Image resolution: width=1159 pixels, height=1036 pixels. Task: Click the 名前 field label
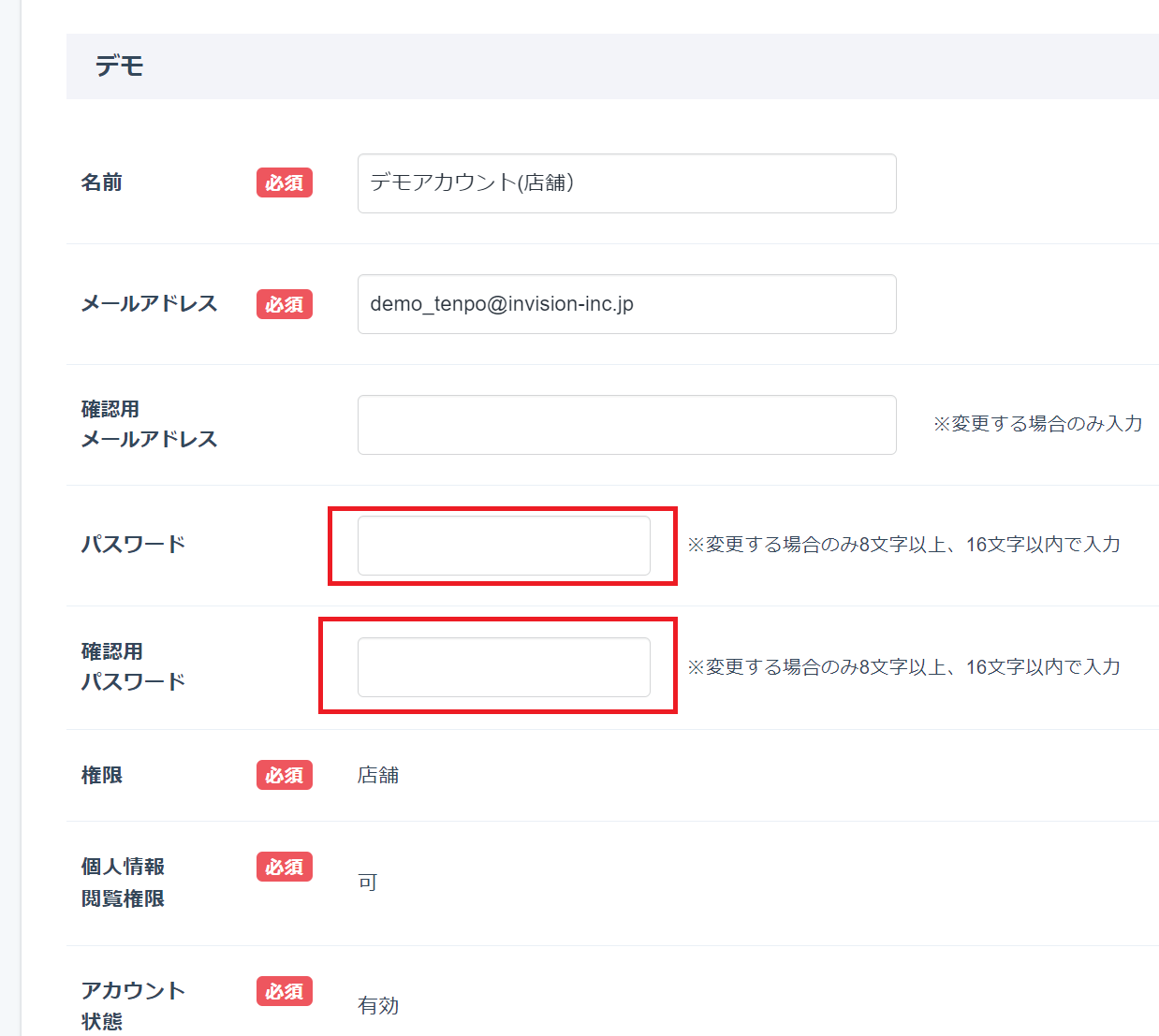pos(102,182)
